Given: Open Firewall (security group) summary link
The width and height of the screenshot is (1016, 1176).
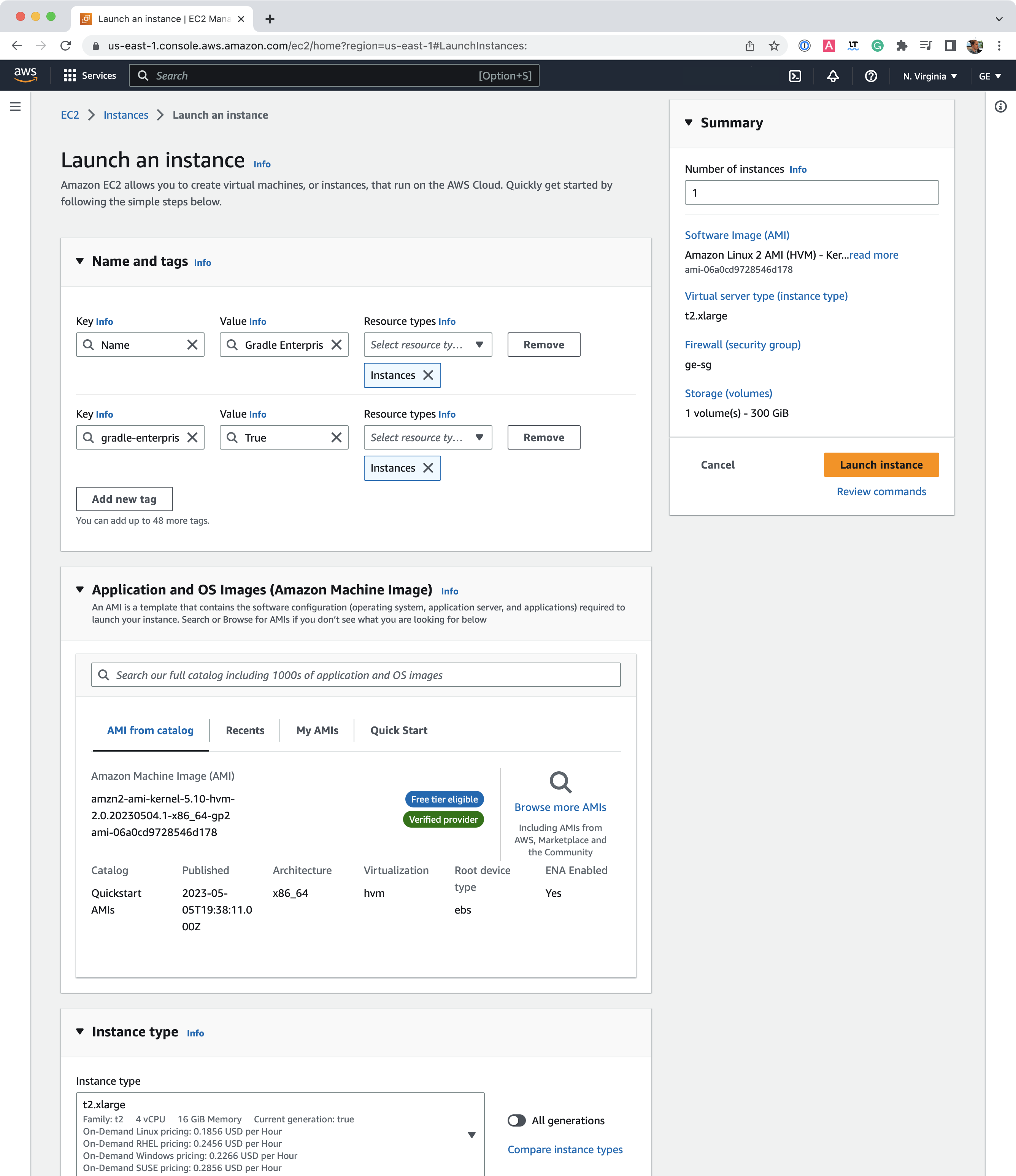Looking at the screenshot, I should [743, 345].
